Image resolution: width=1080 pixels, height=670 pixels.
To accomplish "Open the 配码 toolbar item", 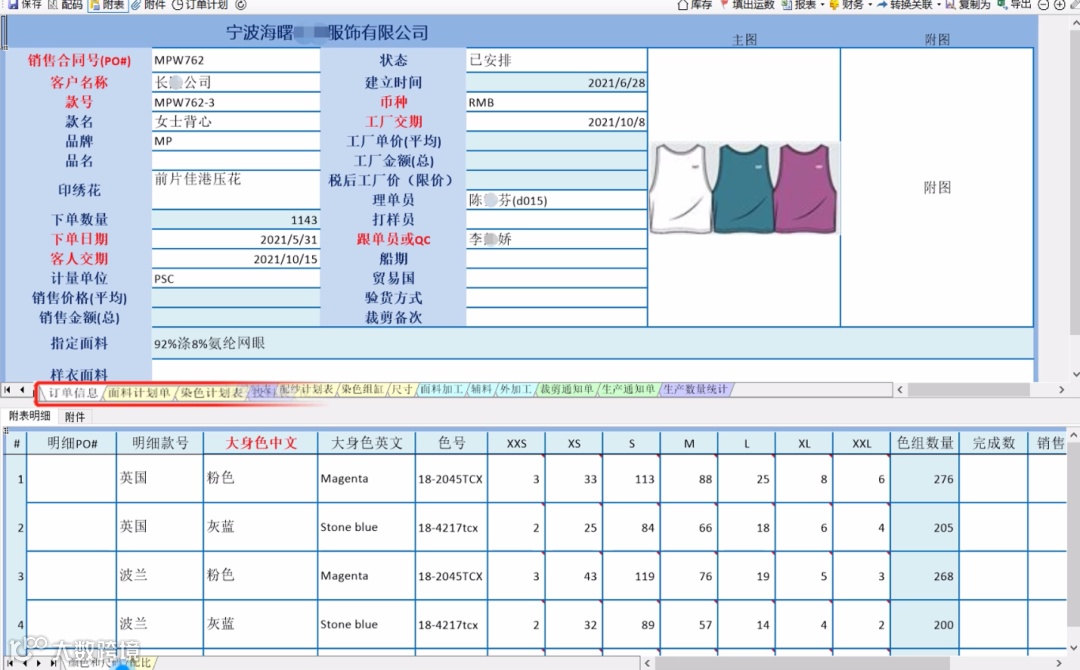I will [65, 4].
